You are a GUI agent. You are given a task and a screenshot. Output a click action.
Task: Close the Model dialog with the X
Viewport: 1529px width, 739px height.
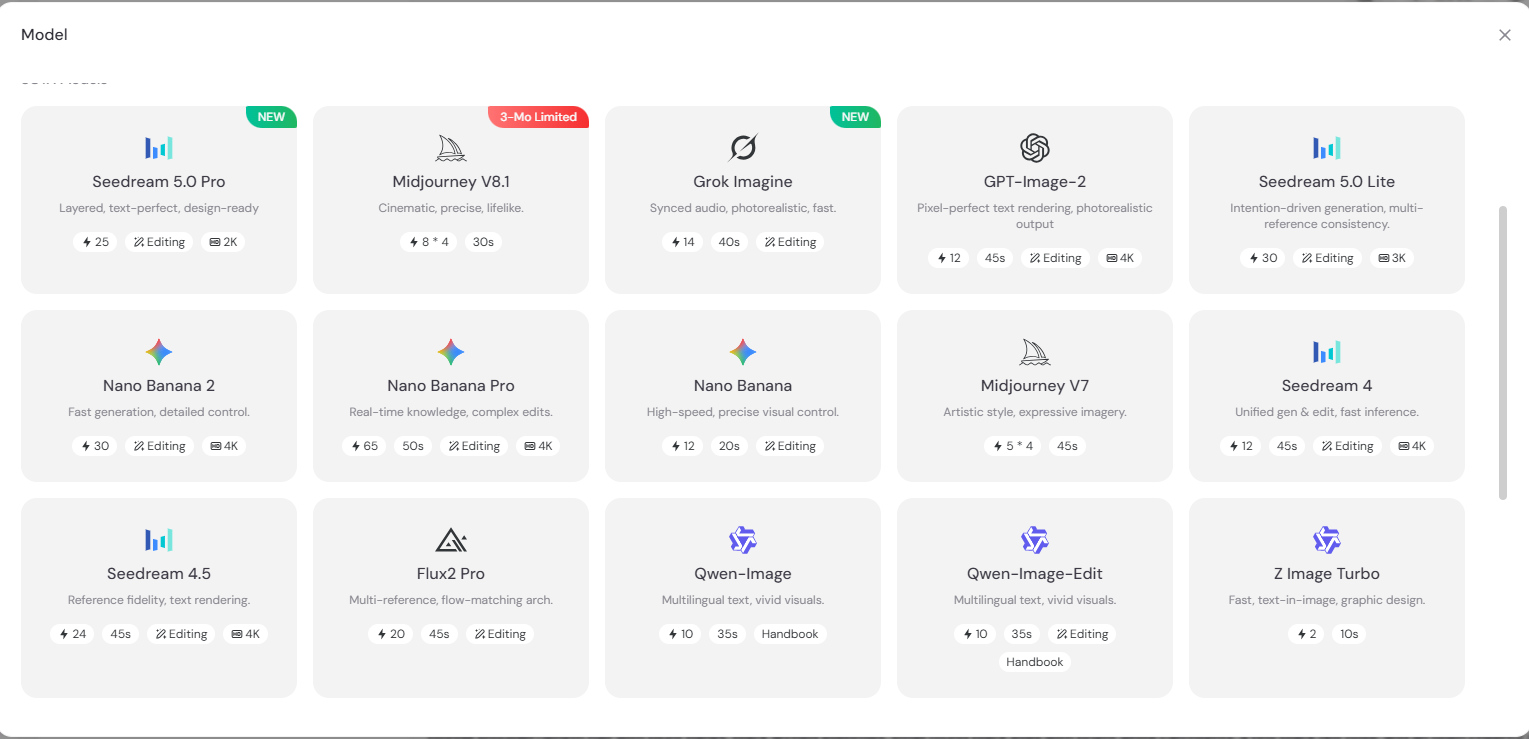tap(1505, 35)
